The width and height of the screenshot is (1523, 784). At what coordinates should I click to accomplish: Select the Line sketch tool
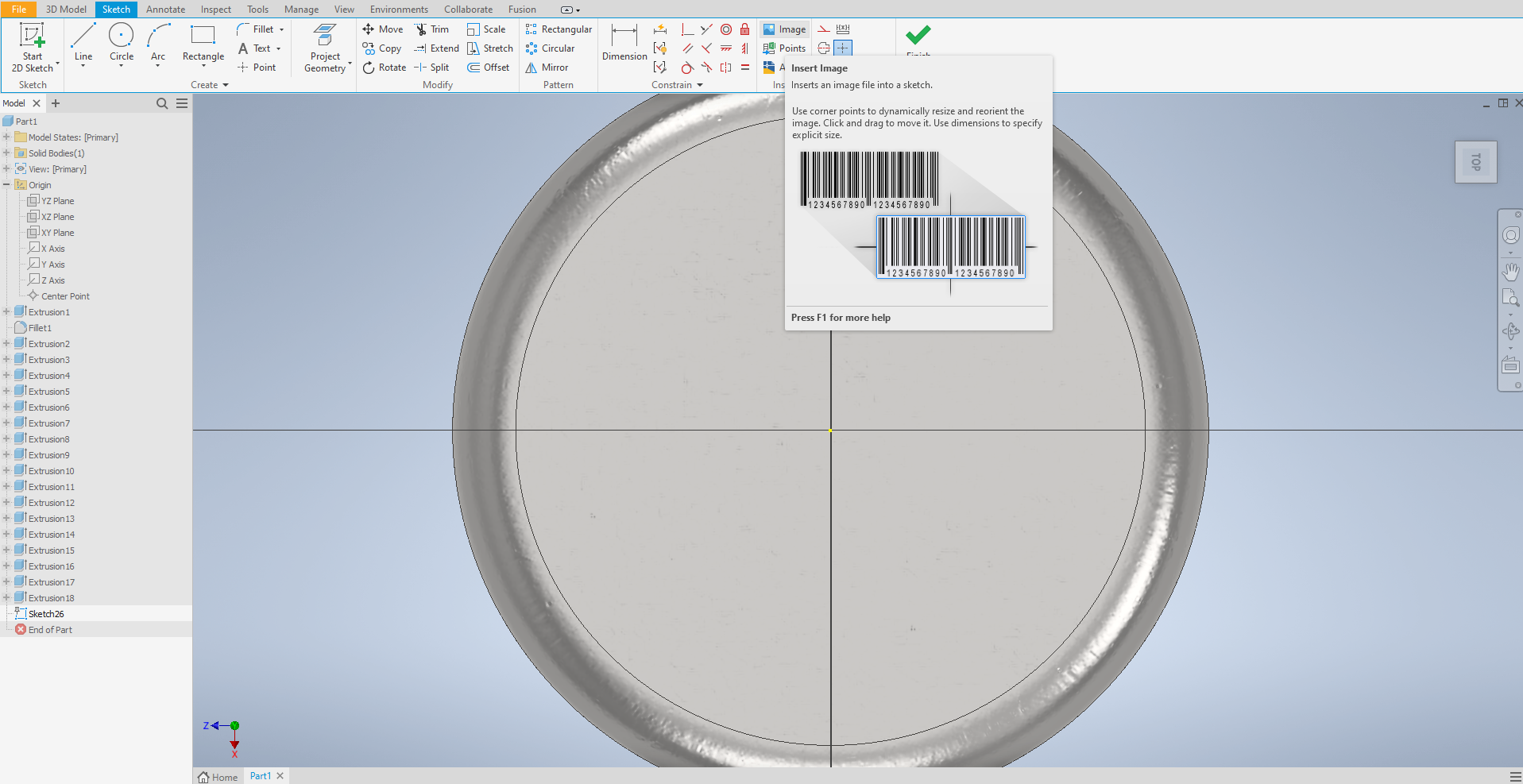click(83, 44)
